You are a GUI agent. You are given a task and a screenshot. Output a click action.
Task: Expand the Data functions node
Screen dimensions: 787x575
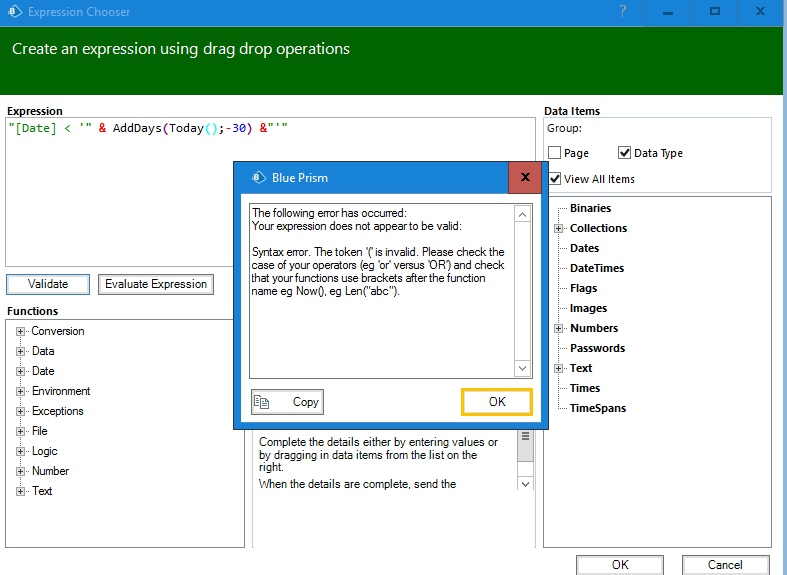click(20, 351)
